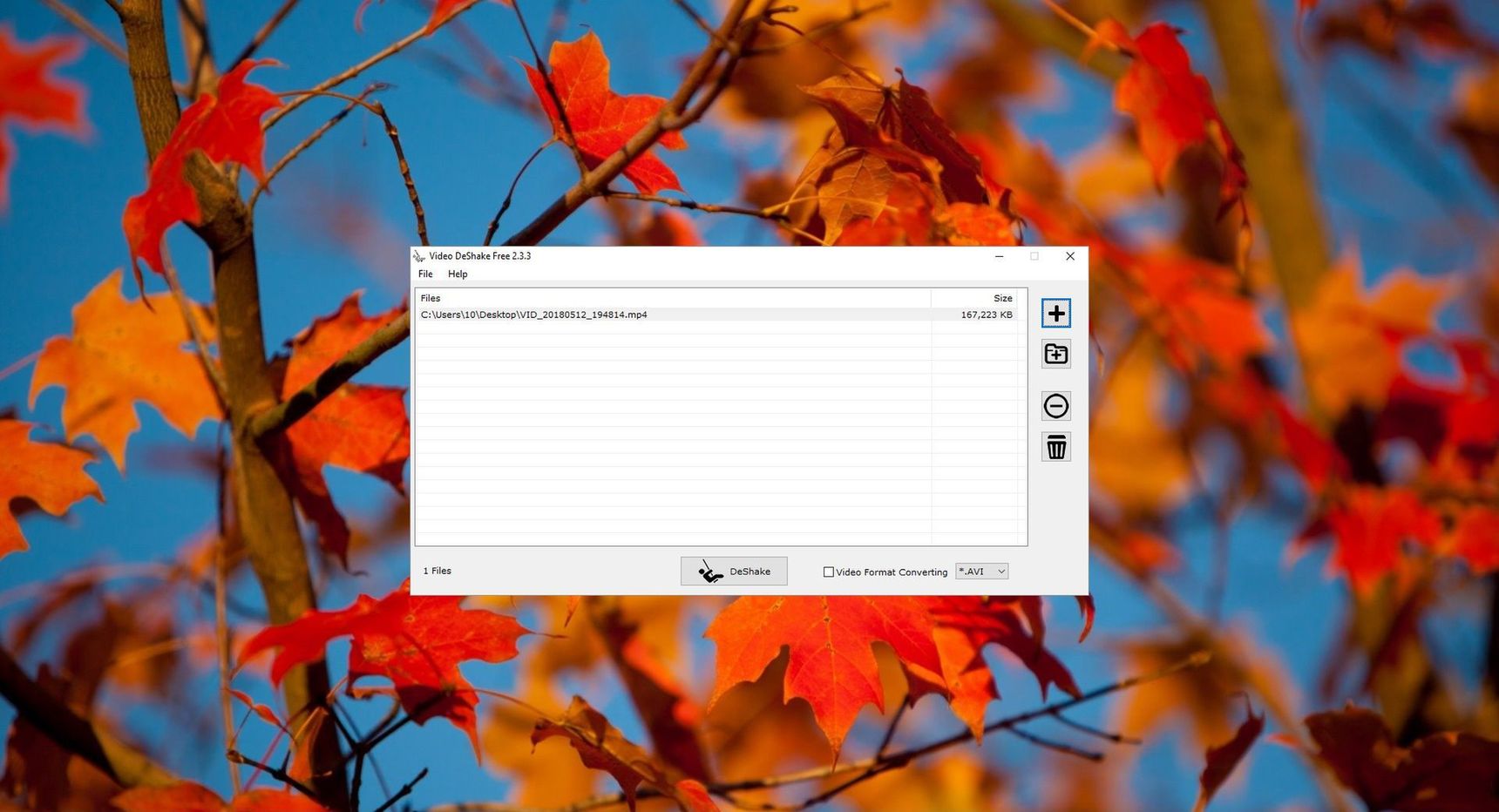Start processing with the DeShake button

[734, 572]
